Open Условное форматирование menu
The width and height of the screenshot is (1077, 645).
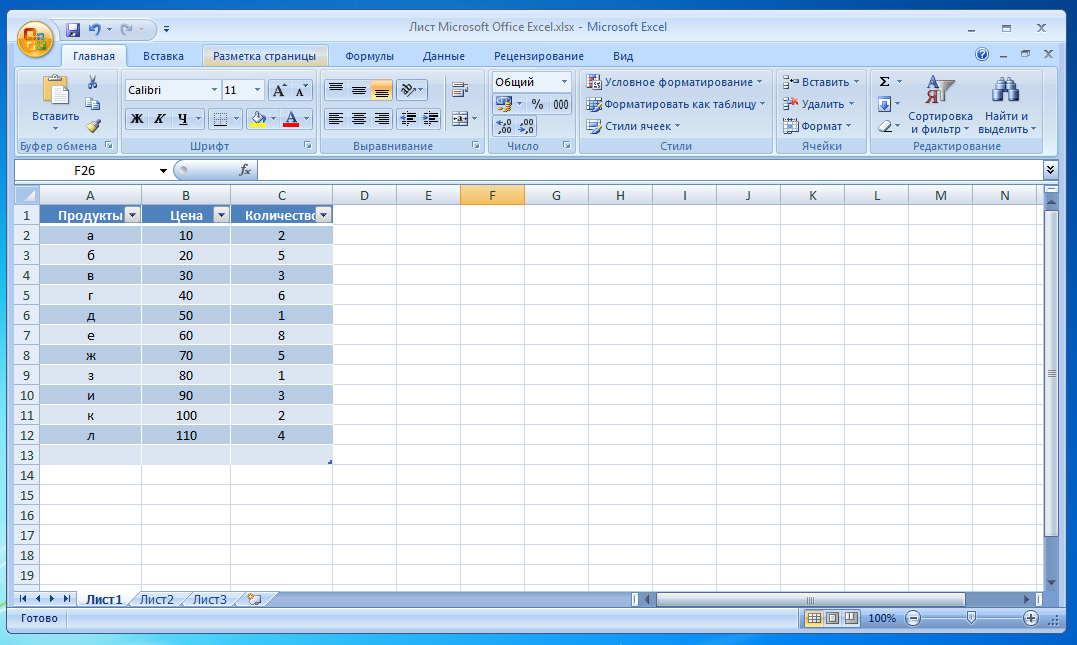(674, 82)
